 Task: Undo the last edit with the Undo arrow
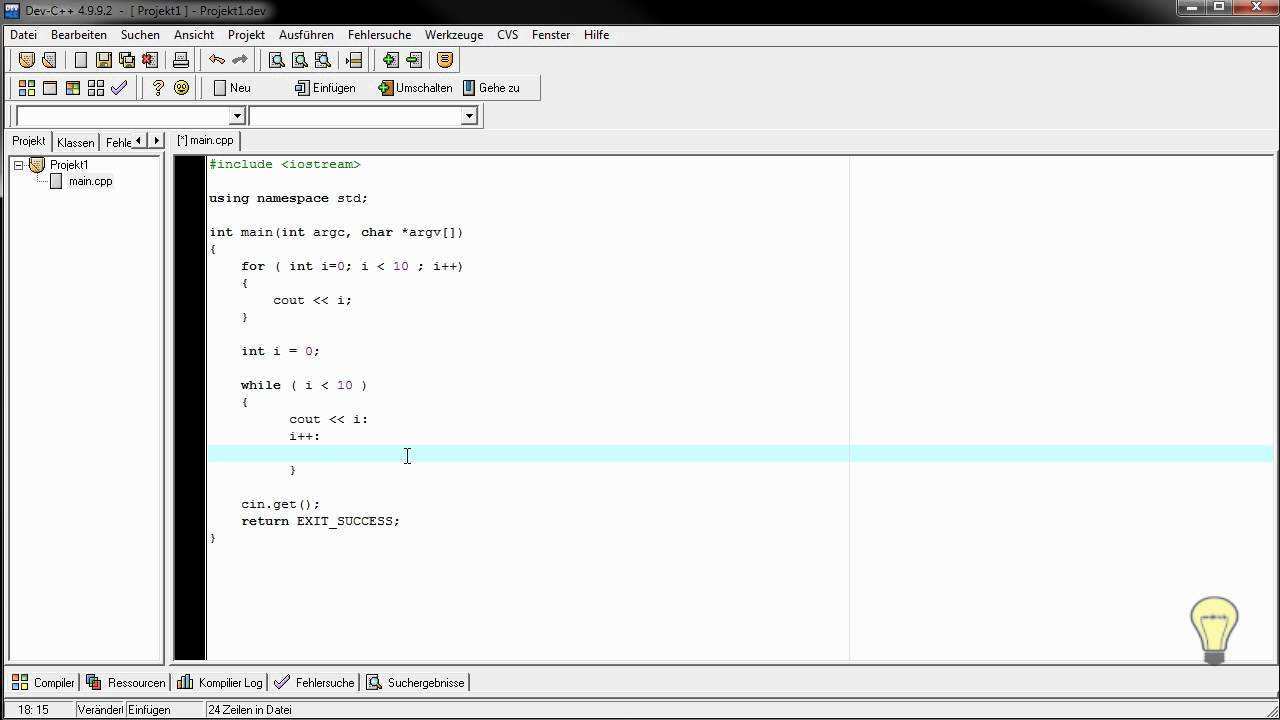tap(216, 60)
